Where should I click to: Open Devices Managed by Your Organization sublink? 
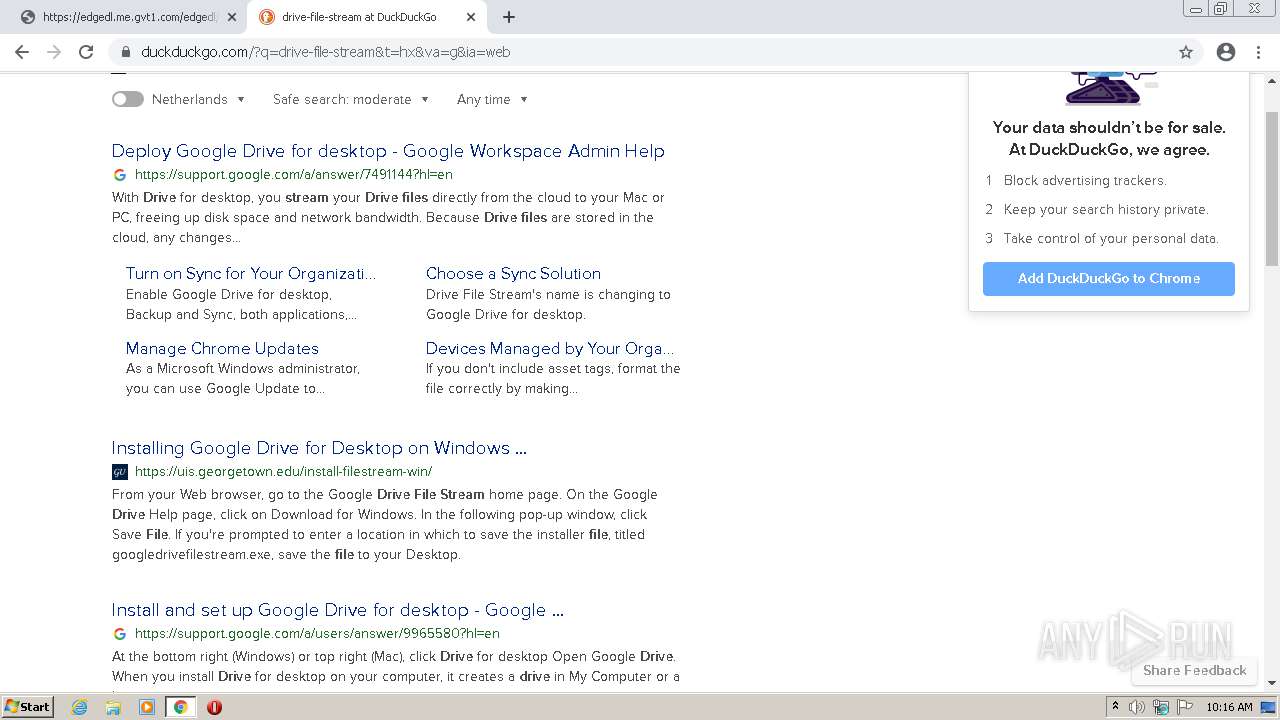(550, 348)
